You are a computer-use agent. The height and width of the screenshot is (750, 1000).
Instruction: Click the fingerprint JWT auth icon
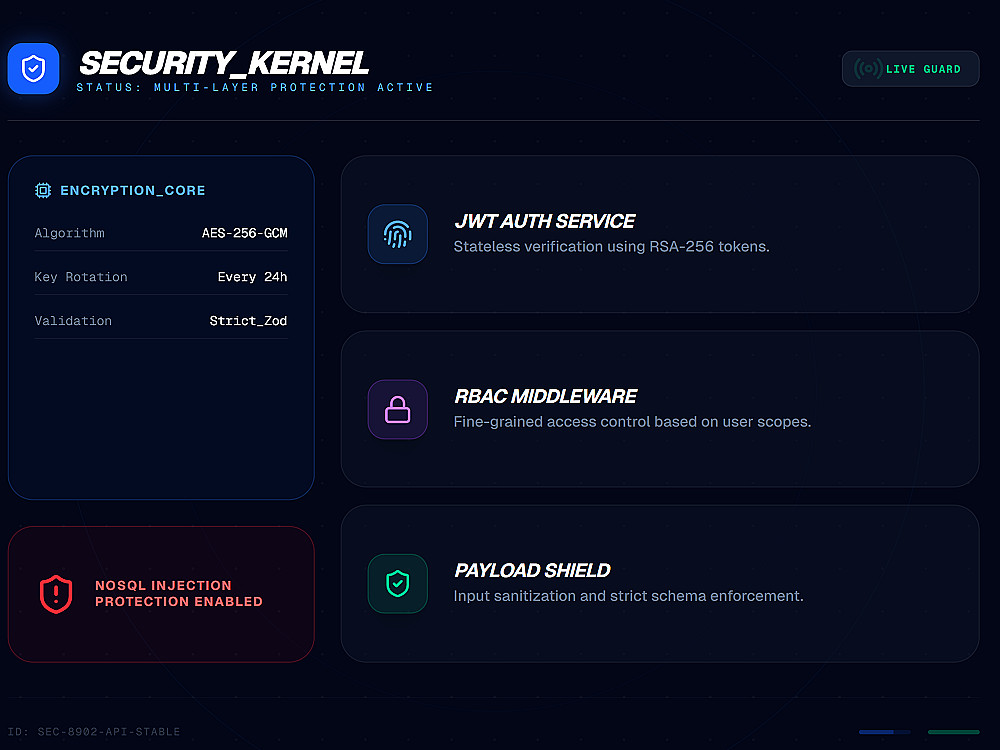coord(397,234)
